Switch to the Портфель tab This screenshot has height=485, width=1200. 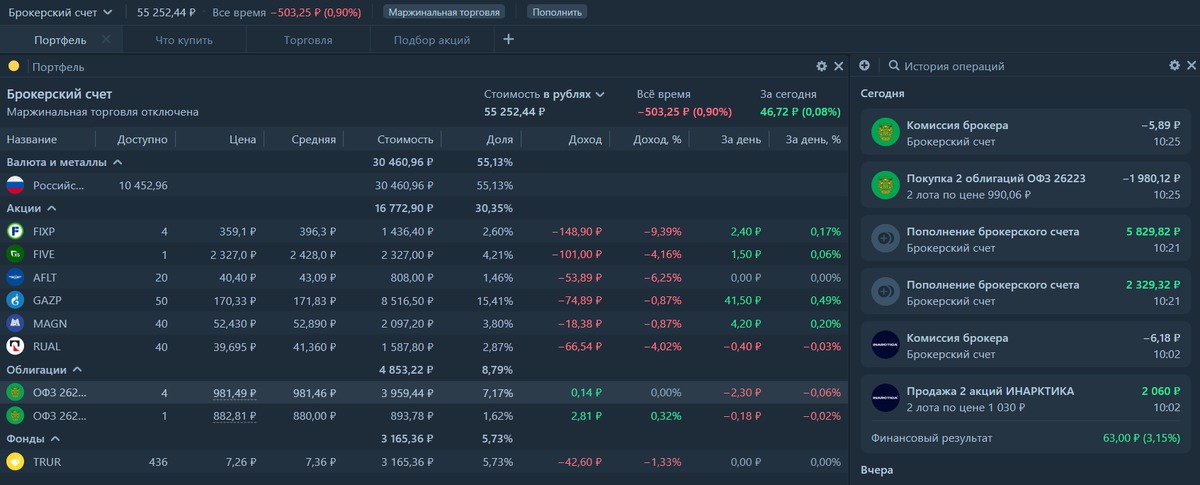pyautogui.click(x=60, y=40)
